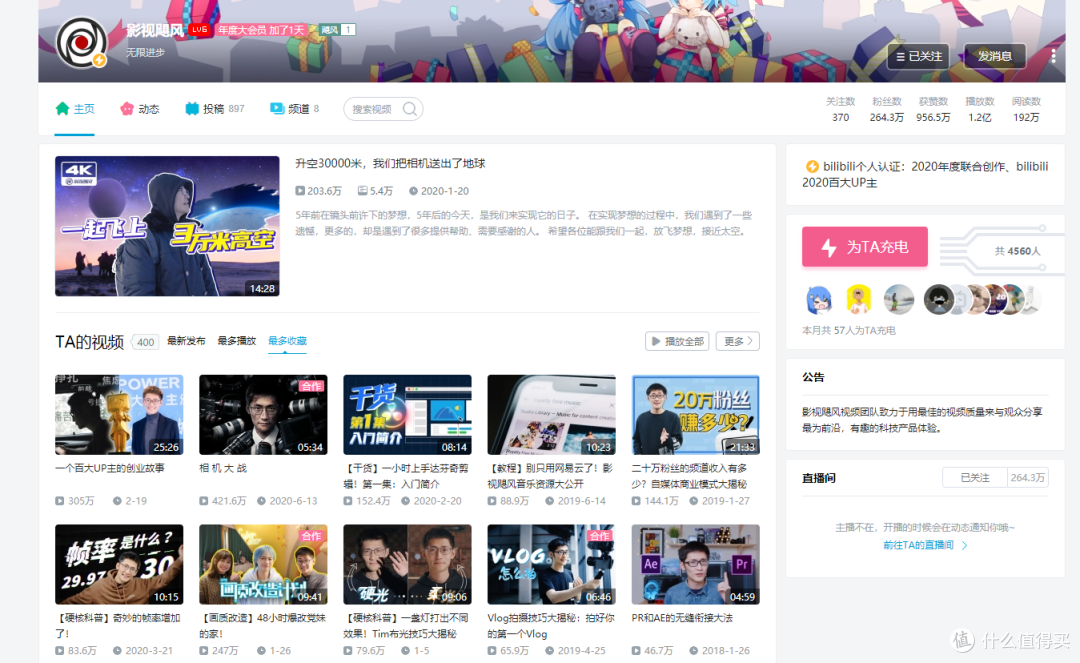Open 一个百大UP主的创业故事 thumbnail

pos(119,414)
